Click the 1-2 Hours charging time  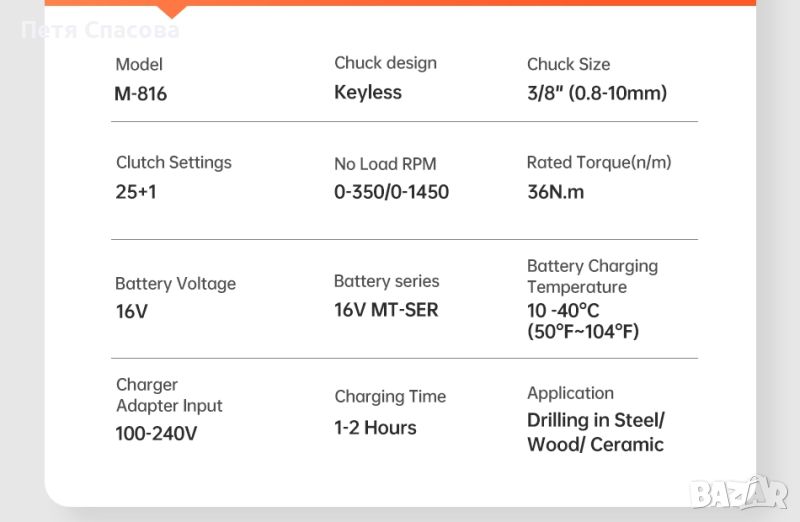point(375,427)
